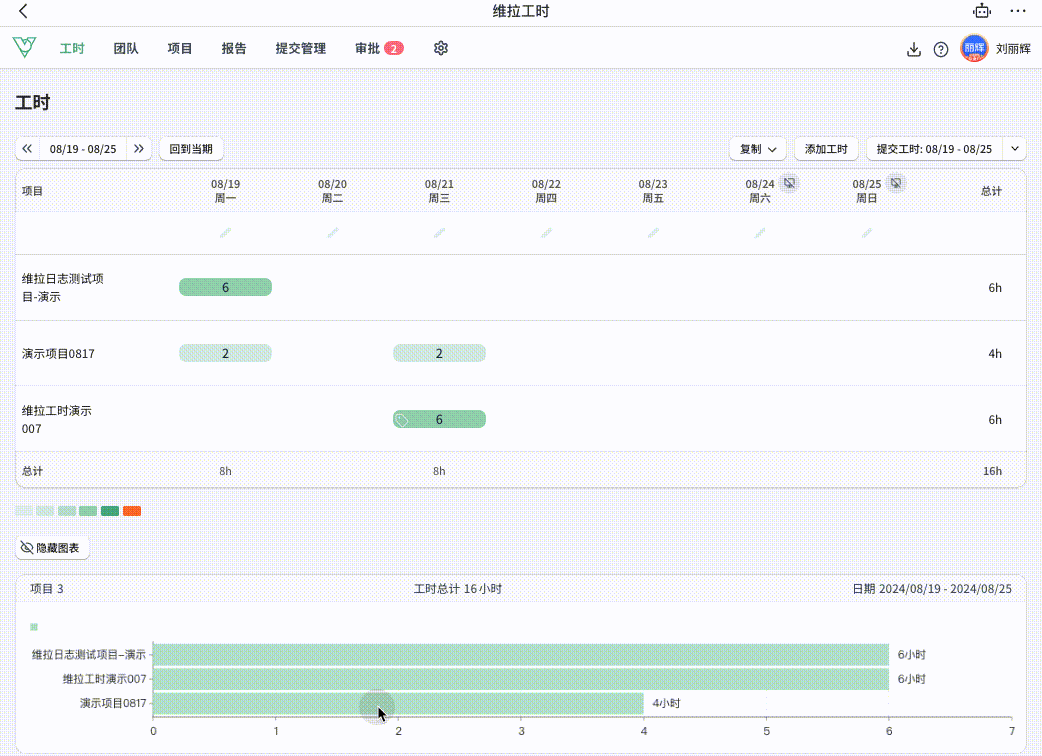The height and width of the screenshot is (756, 1042).
Task: Click the 添加工时 button
Action: 826,149
